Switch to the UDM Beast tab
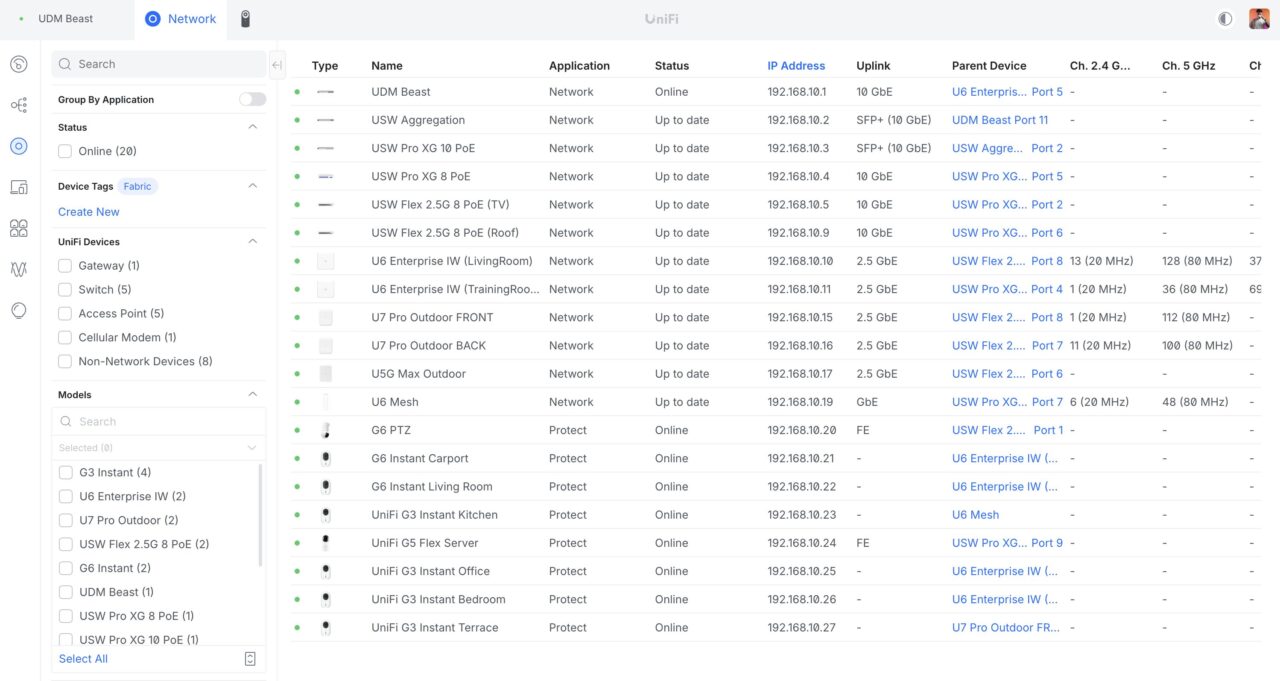Viewport: 1280px width, 681px height. click(66, 19)
